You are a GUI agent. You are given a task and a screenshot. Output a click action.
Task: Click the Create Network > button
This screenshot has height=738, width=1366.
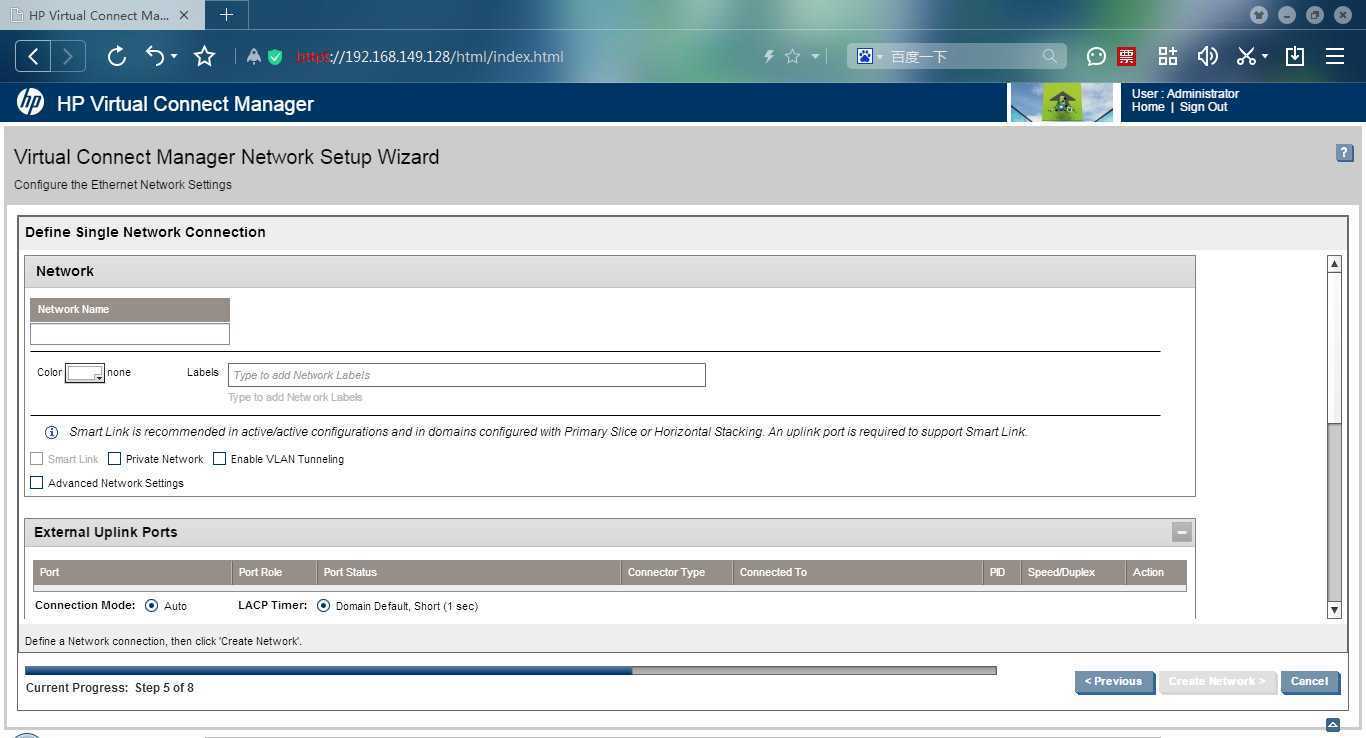(x=1217, y=682)
